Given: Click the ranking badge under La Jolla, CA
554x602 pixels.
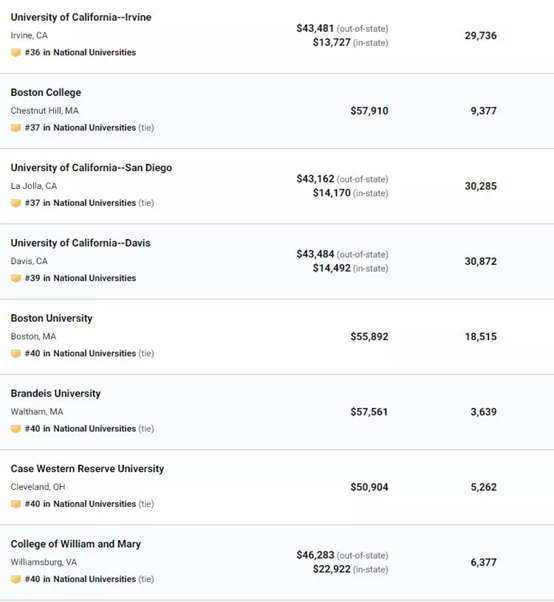Looking at the screenshot, I should pos(16,203).
